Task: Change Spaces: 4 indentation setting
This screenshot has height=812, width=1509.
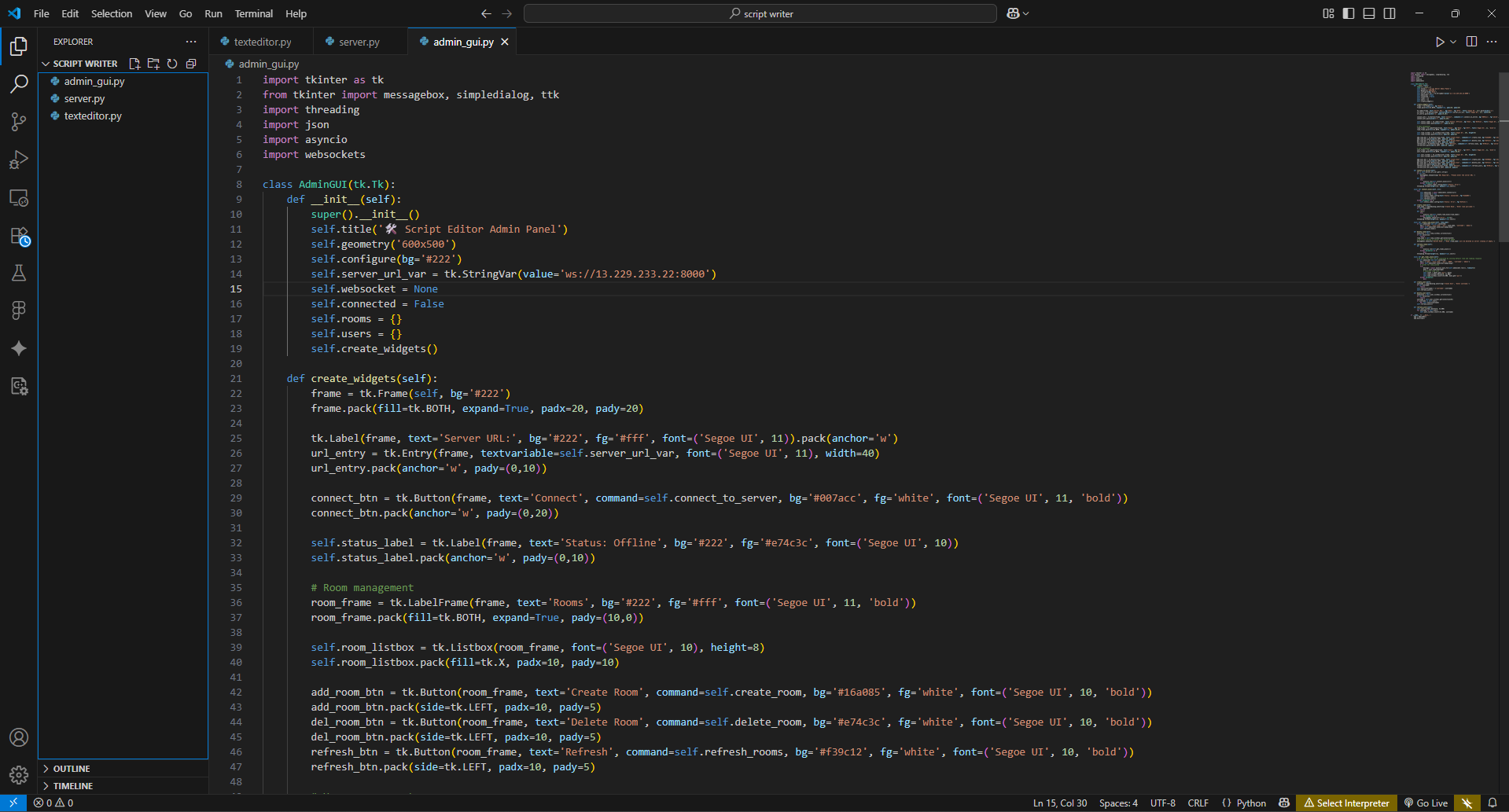Action: pos(1118,803)
